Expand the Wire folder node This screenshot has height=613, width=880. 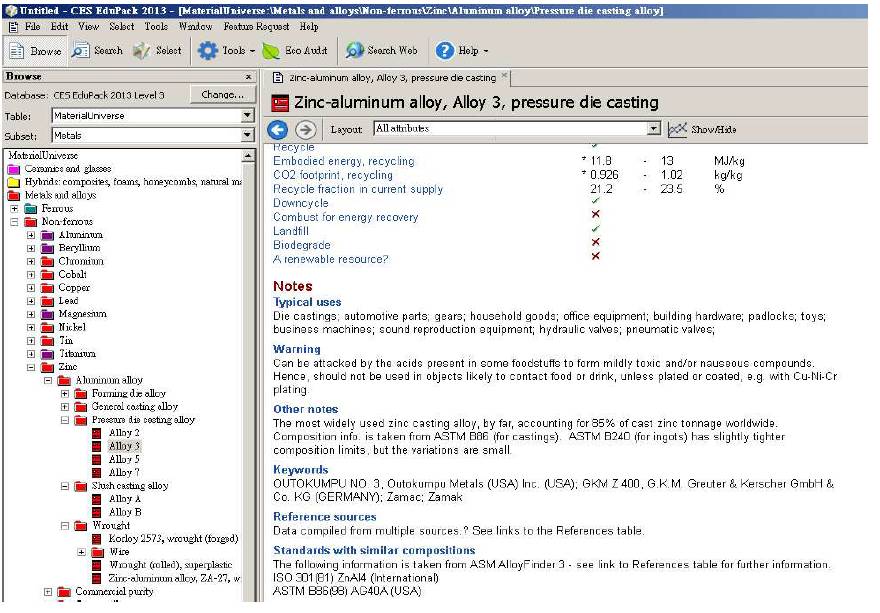click(x=81, y=552)
